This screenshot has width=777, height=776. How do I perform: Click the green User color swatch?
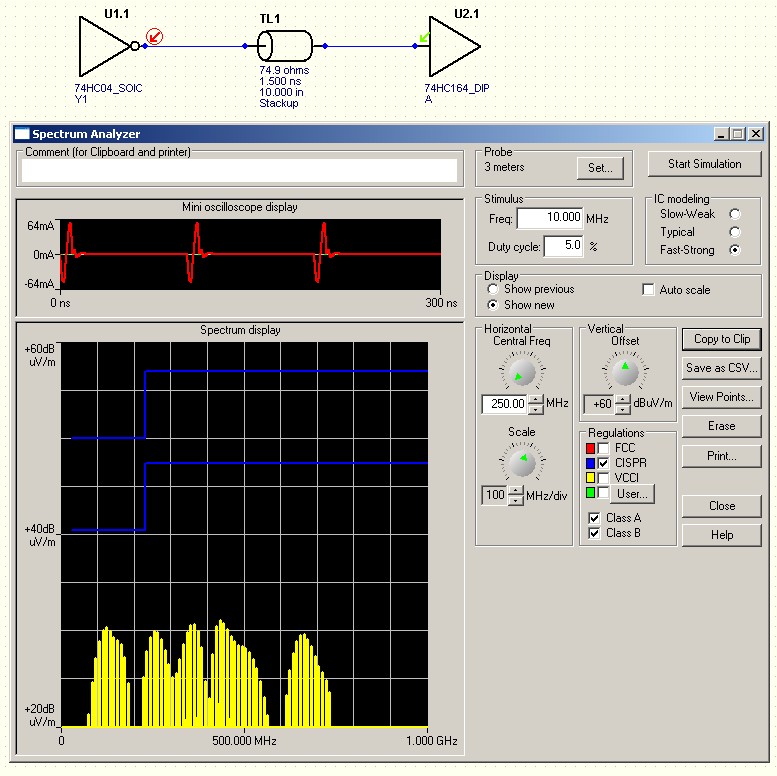590,493
